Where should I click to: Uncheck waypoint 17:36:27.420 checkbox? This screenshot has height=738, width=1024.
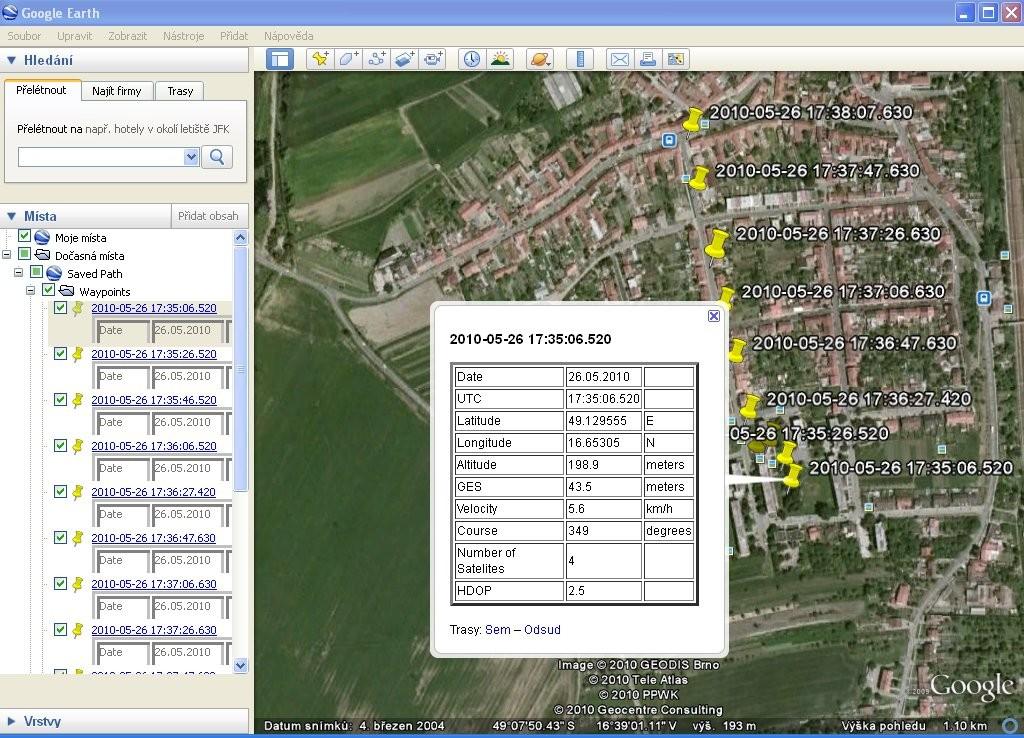(60, 491)
